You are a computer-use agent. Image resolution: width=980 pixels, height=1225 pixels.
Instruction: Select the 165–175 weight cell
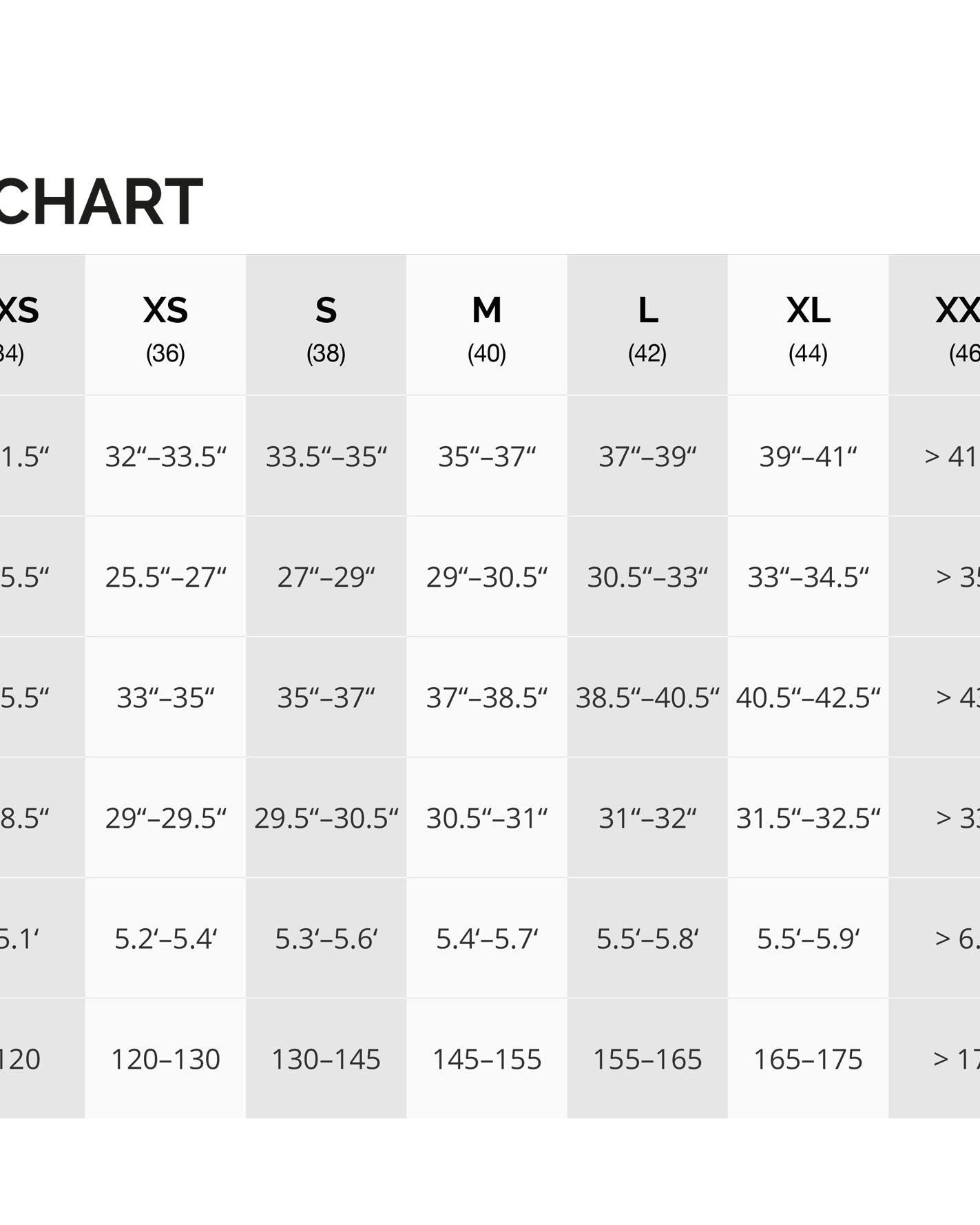[x=808, y=1059]
